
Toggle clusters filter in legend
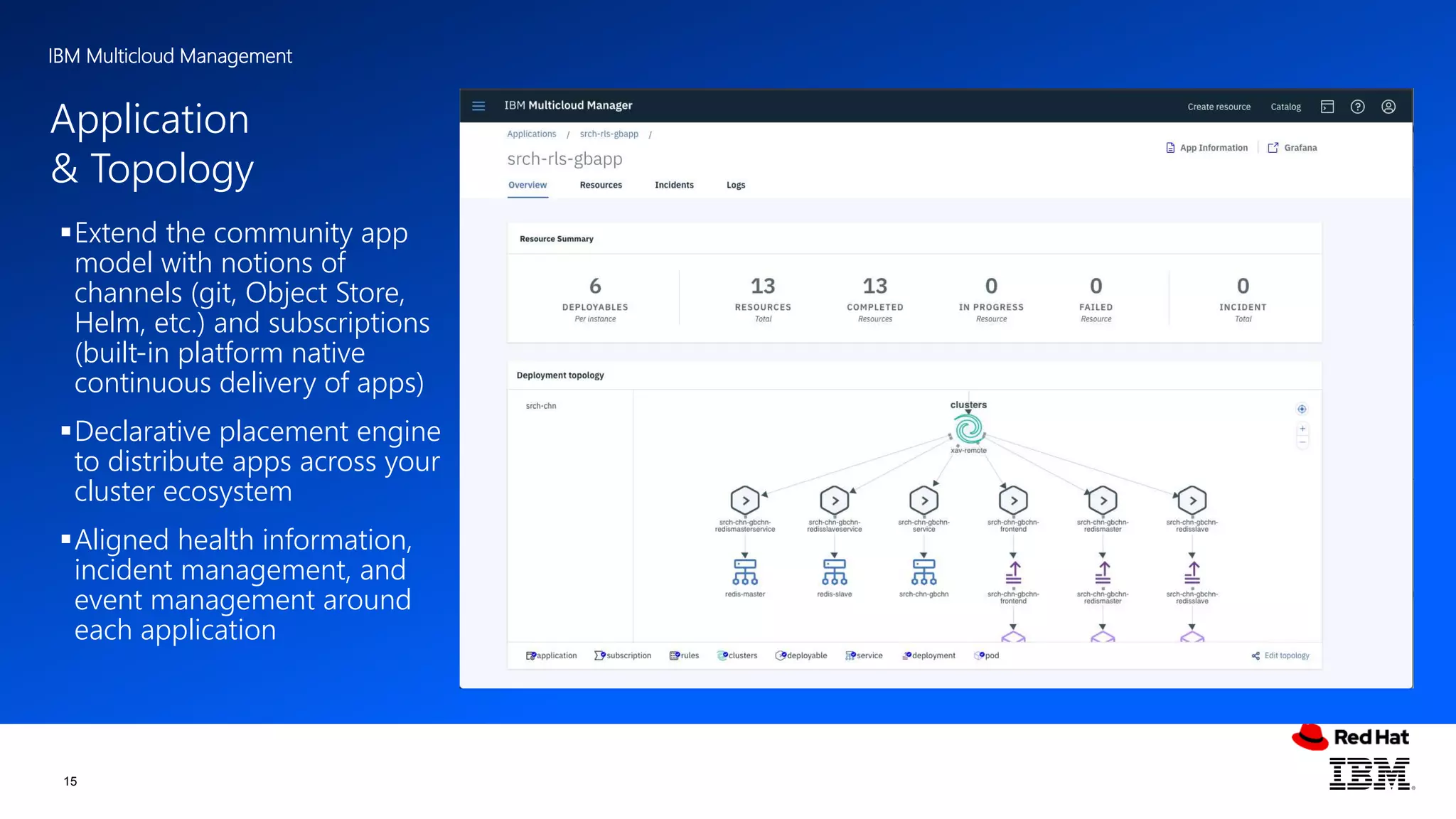click(x=737, y=655)
